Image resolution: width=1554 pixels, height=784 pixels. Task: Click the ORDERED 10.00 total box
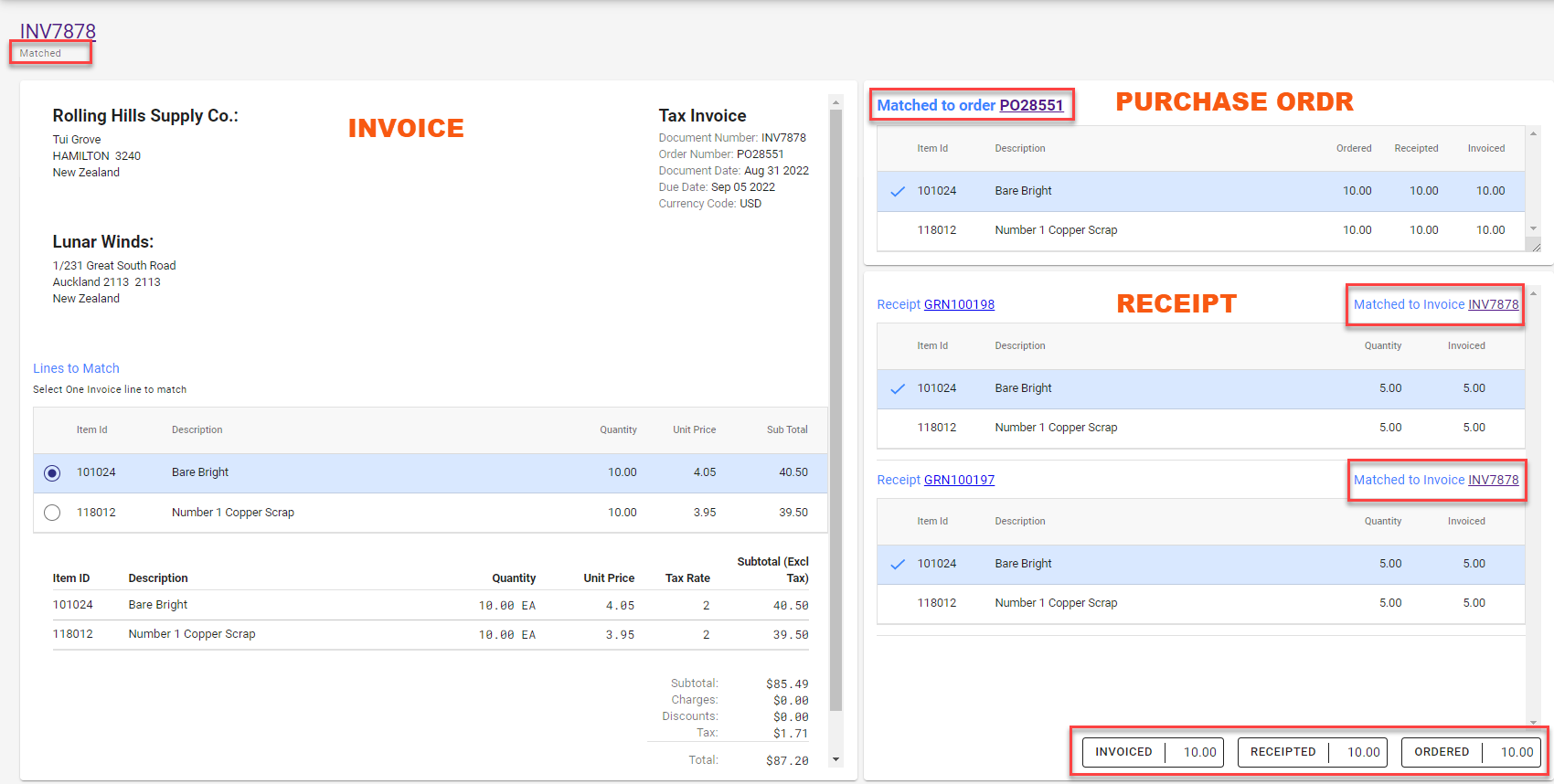1471,752
